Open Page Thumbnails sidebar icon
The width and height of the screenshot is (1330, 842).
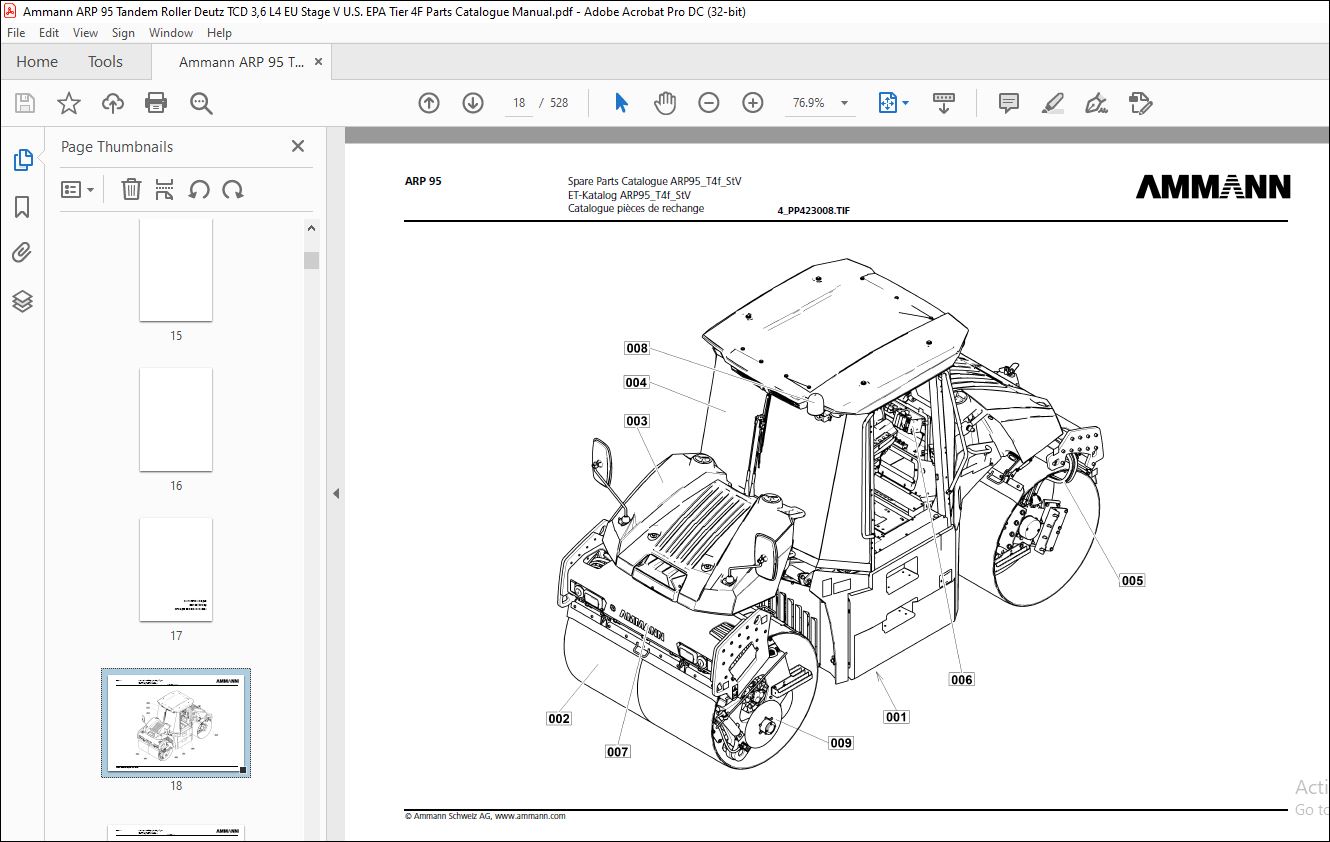[x=22, y=159]
